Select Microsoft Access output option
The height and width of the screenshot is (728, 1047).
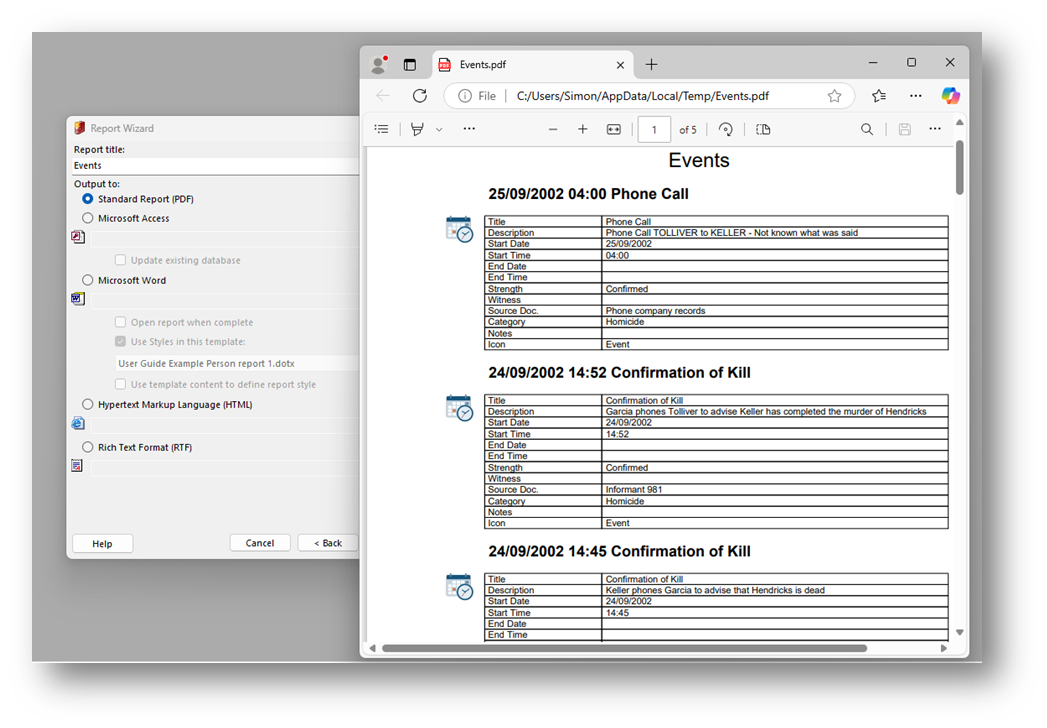click(x=88, y=218)
